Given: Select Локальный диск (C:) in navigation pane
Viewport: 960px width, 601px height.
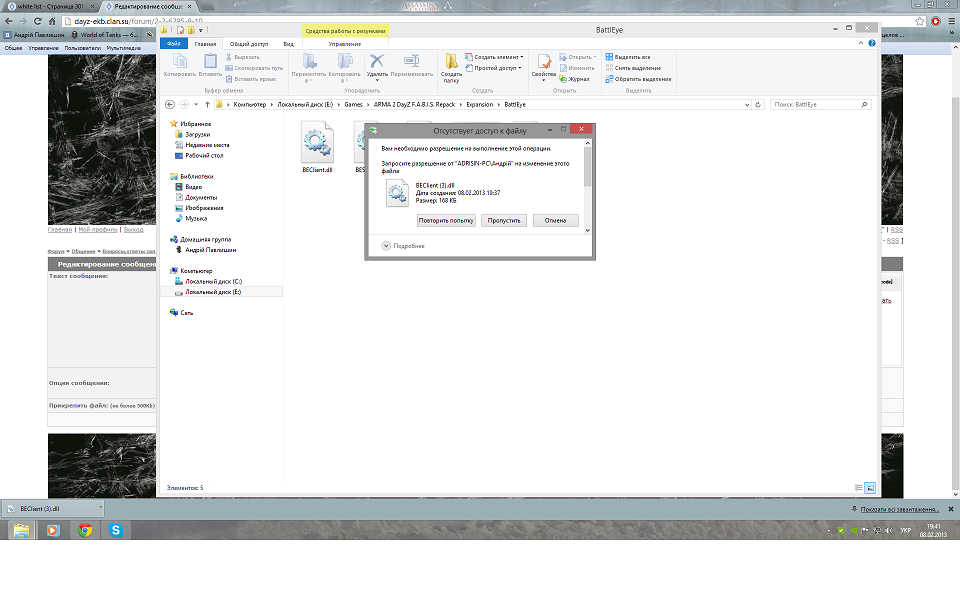Looking at the screenshot, I should point(213,282).
